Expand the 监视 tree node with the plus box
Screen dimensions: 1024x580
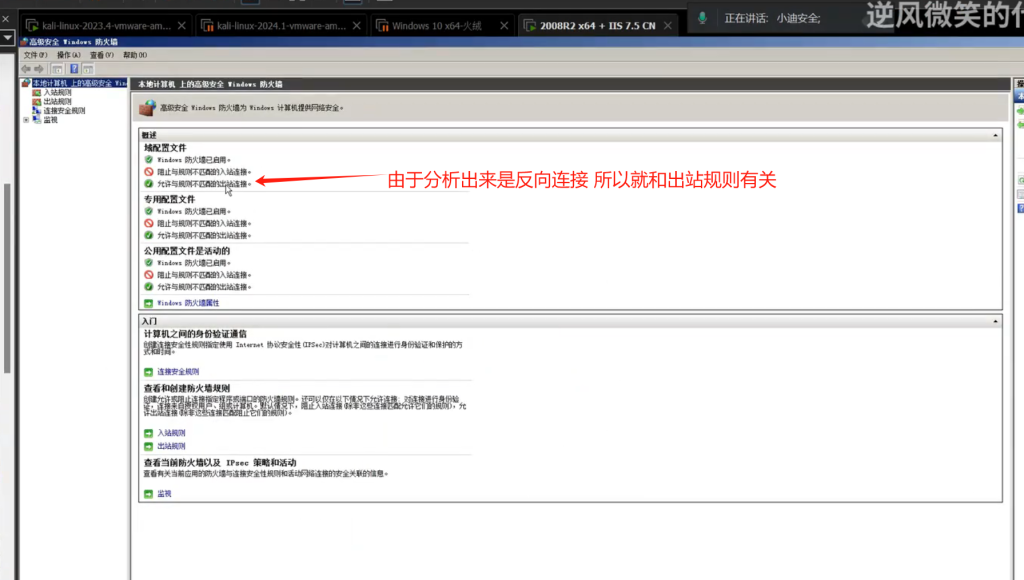coord(26,120)
